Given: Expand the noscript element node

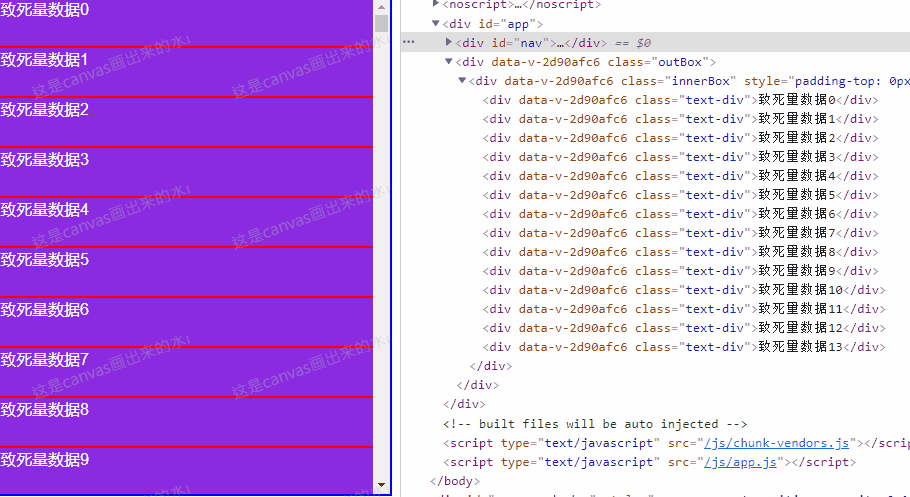Looking at the screenshot, I should click(435, 4).
